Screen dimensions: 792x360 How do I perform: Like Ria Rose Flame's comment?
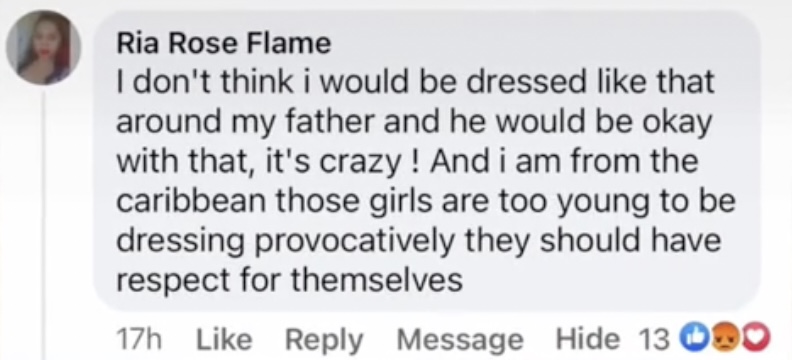pos(224,339)
